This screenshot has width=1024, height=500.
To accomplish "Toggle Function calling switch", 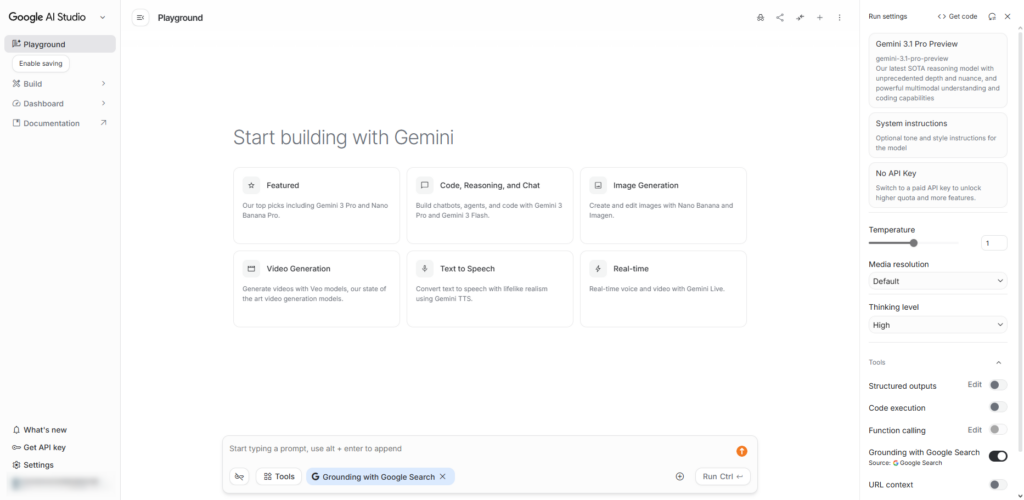I will click(998, 430).
